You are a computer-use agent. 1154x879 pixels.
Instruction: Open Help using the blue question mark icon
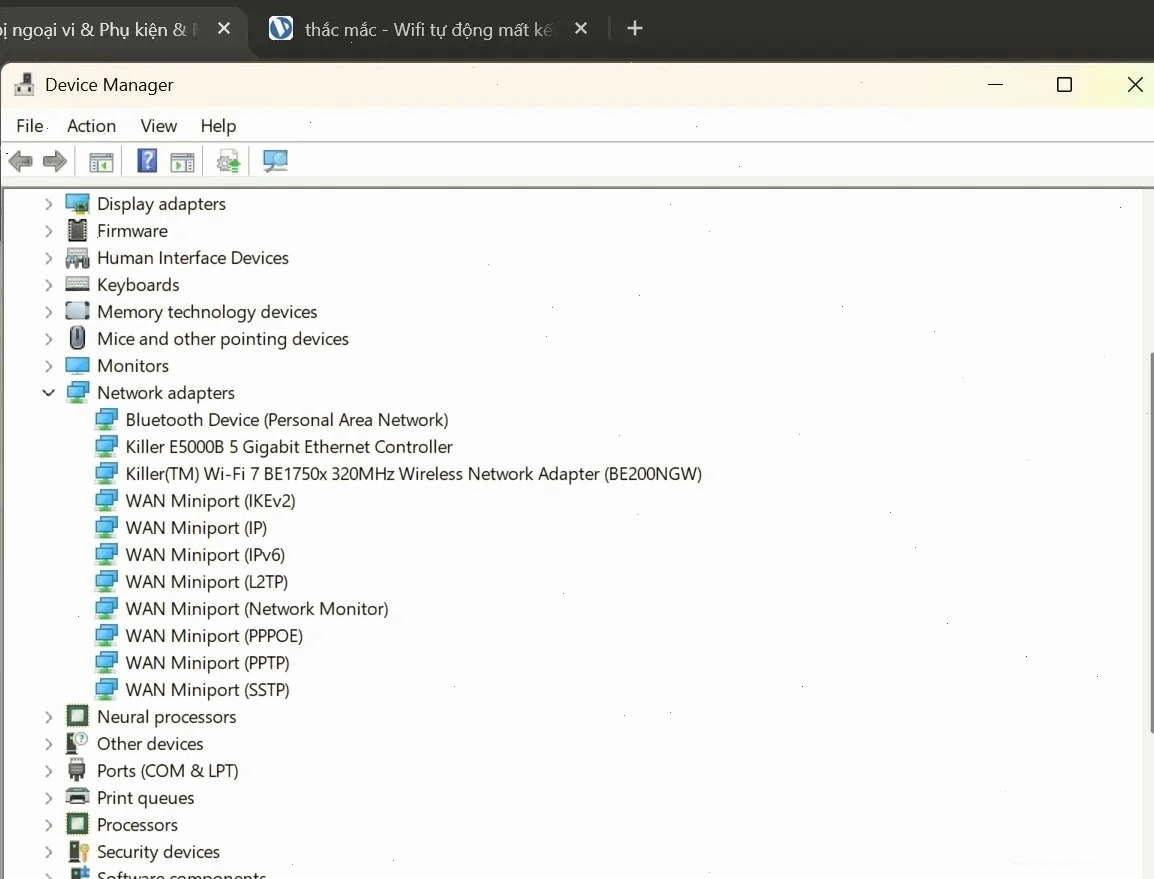(x=147, y=160)
